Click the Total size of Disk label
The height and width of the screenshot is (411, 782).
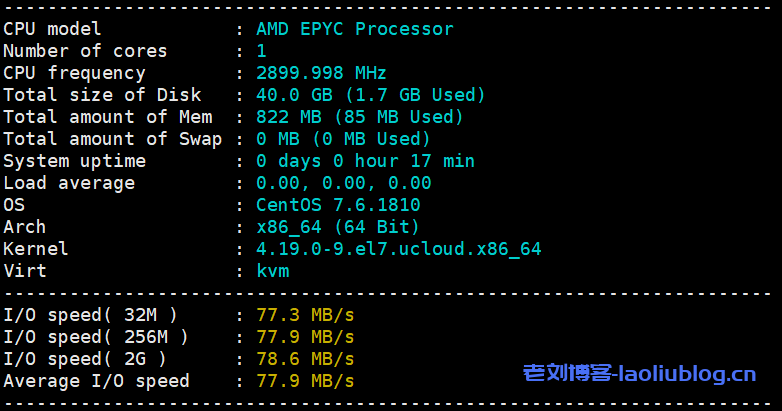pos(102,95)
